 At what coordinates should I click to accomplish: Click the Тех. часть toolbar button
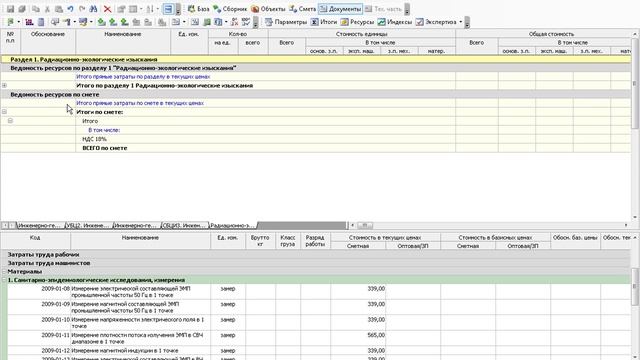tap(383, 9)
